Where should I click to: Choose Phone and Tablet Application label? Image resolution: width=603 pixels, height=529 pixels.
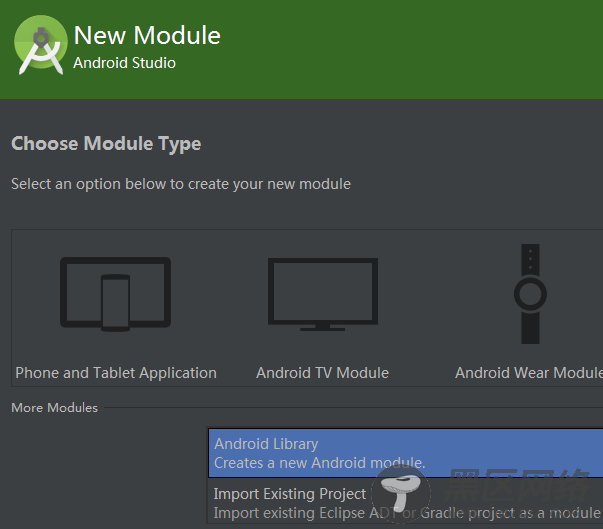click(x=116, y=373)
